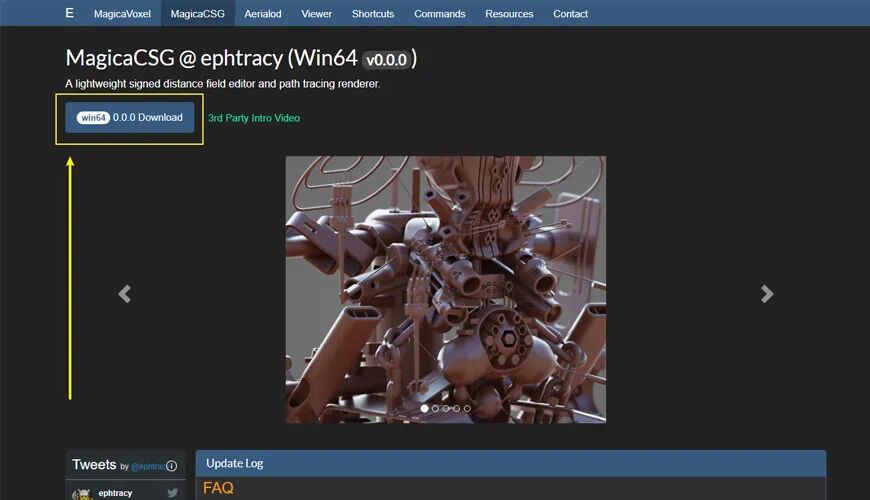
Task: Click the ephtracy tweet author name
Action: [115, 493]
